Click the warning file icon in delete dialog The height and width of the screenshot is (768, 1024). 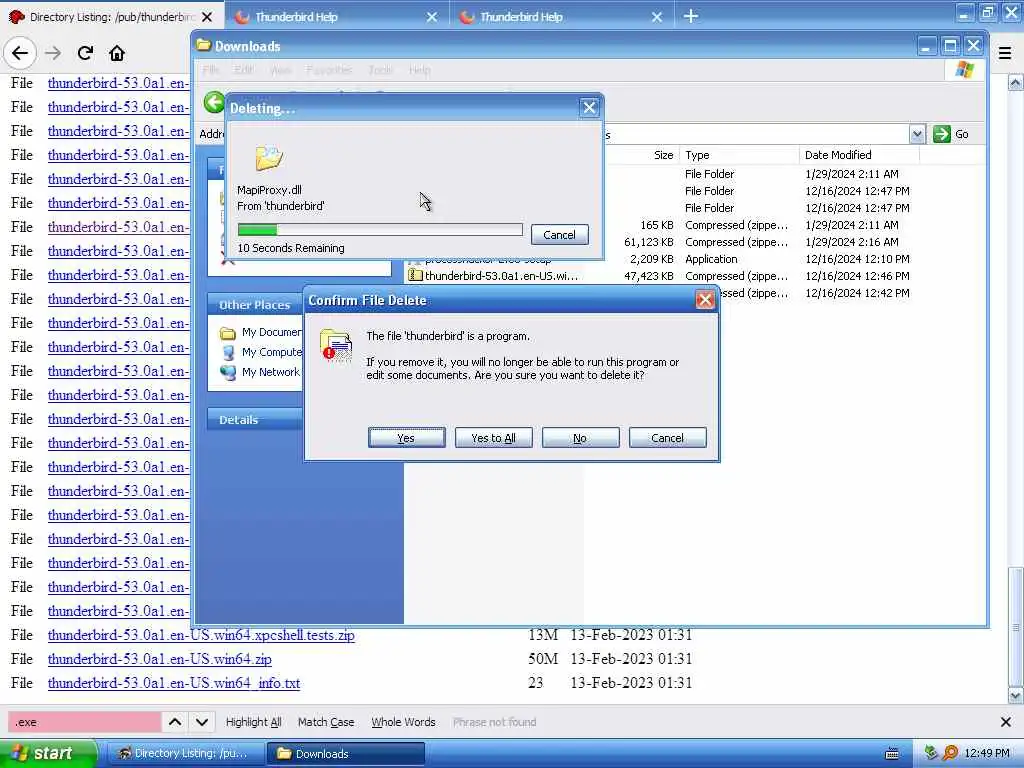point(336,345)
